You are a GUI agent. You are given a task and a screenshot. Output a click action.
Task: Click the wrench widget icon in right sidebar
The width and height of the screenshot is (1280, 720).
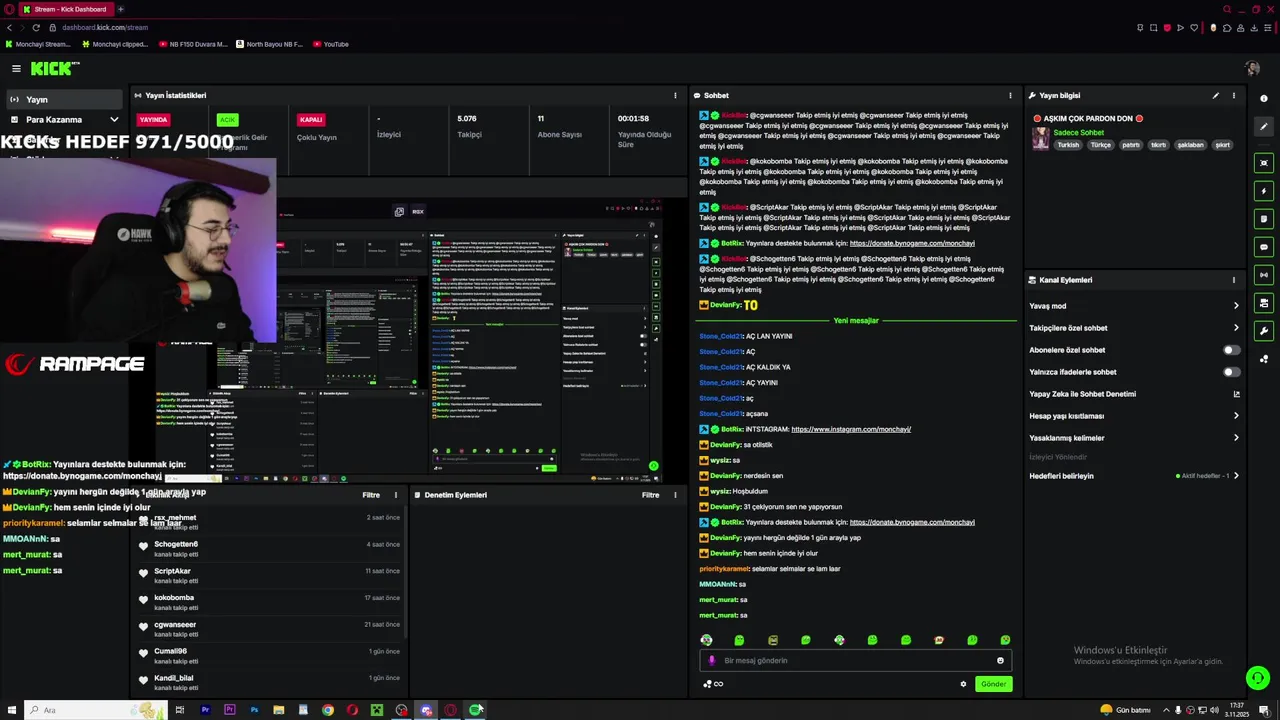[x=1264, y=331]
